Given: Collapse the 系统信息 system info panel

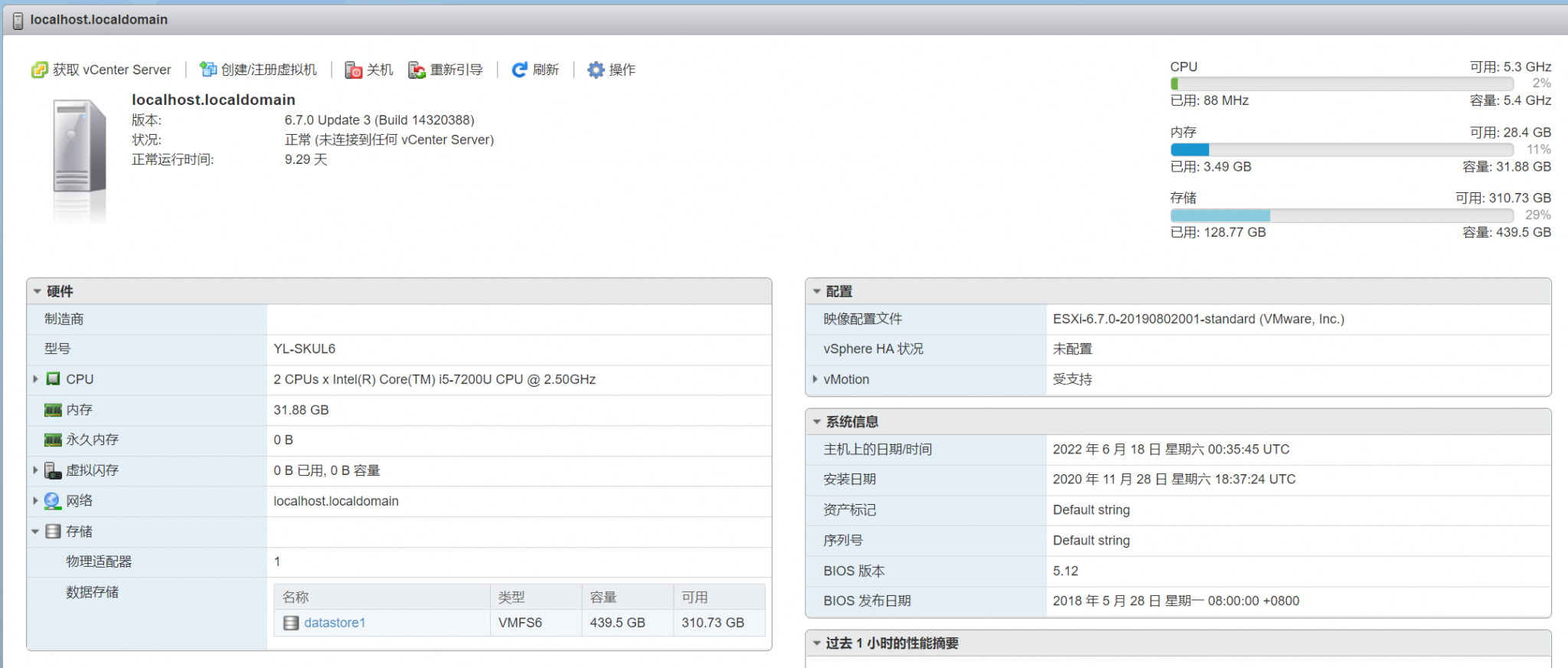Looking at the screenshot, I should [816, 421].
